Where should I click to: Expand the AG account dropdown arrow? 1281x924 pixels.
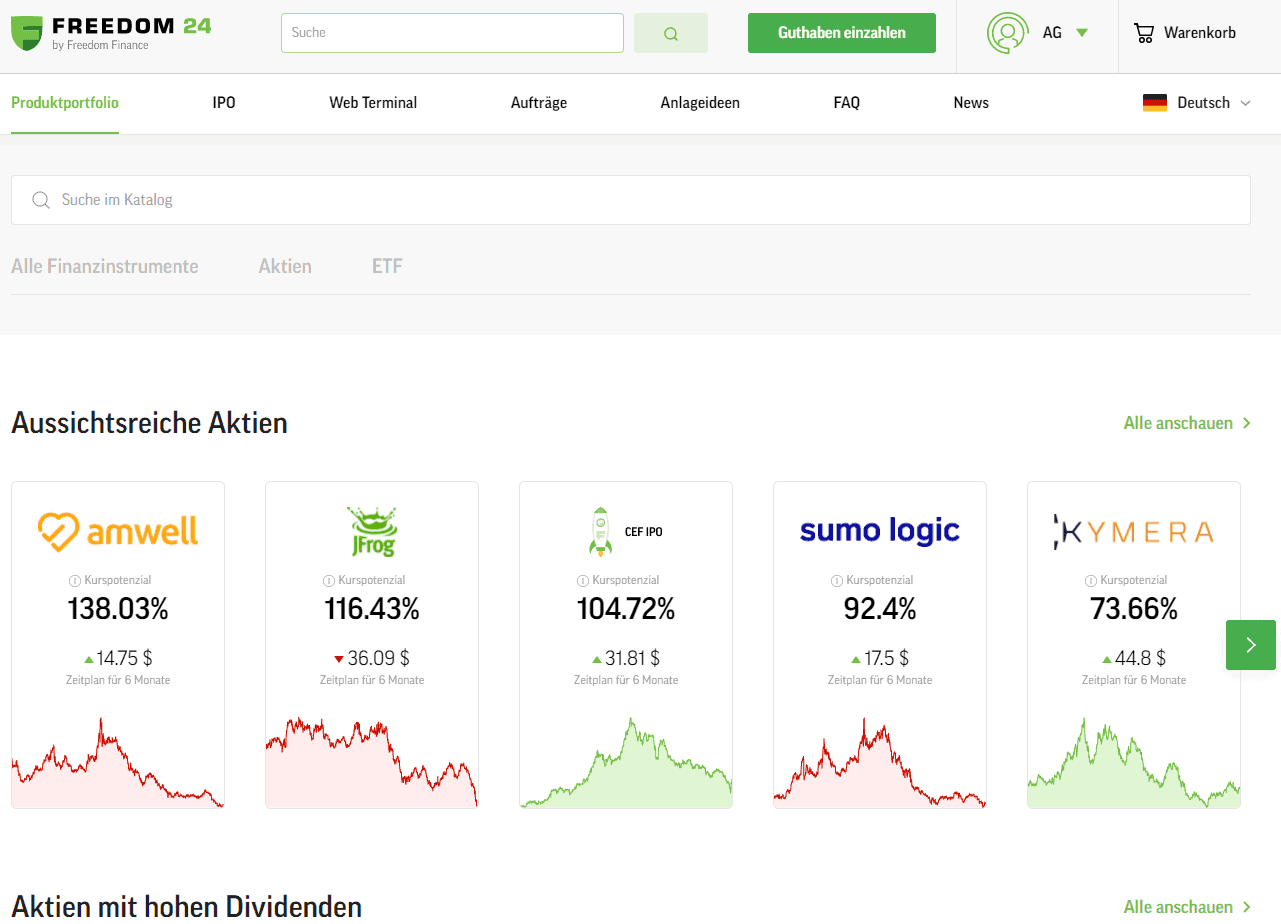pyautogui.click(x=1081, y=33)
